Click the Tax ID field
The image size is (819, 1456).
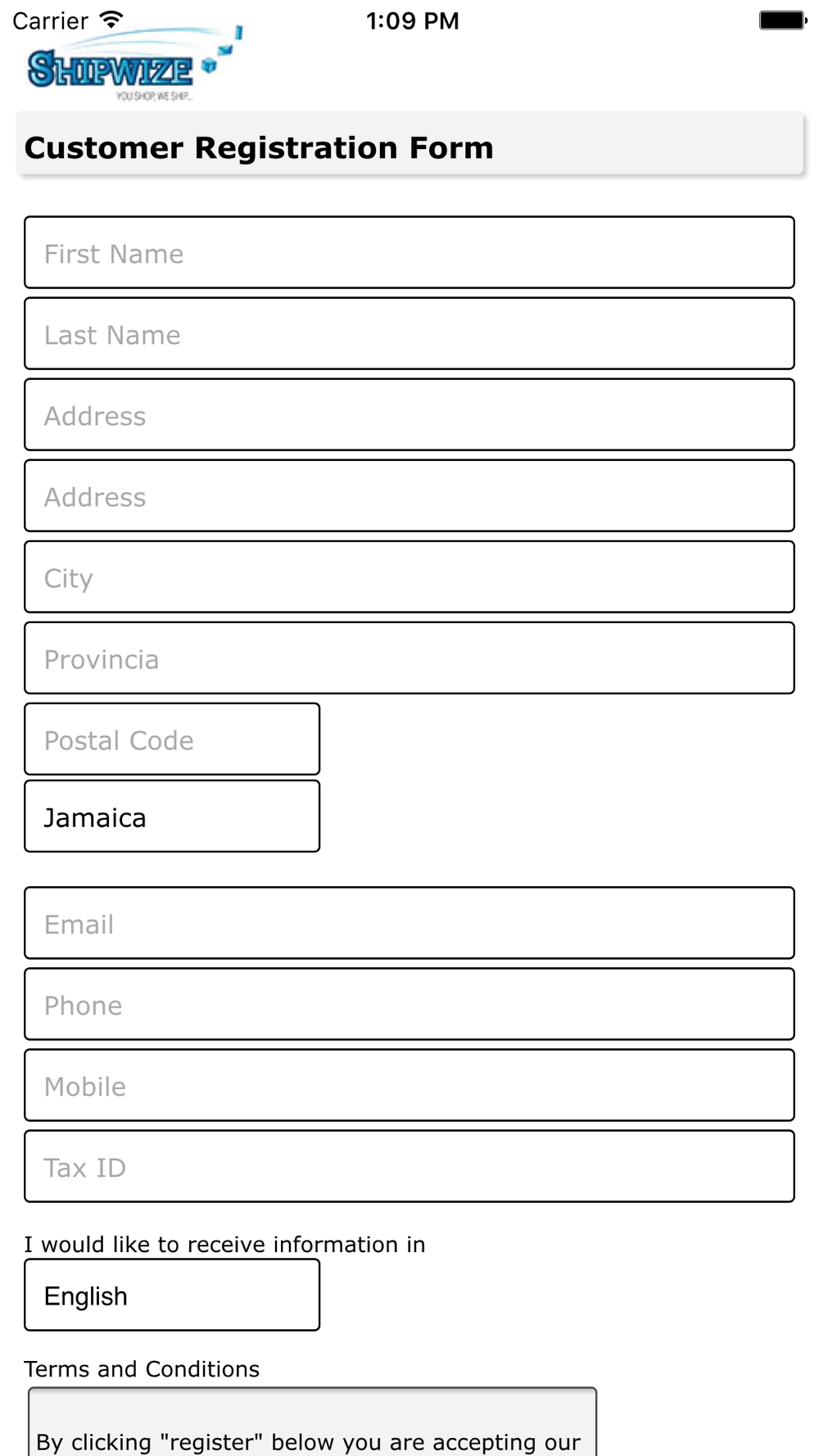click(x=409, y=1166)
